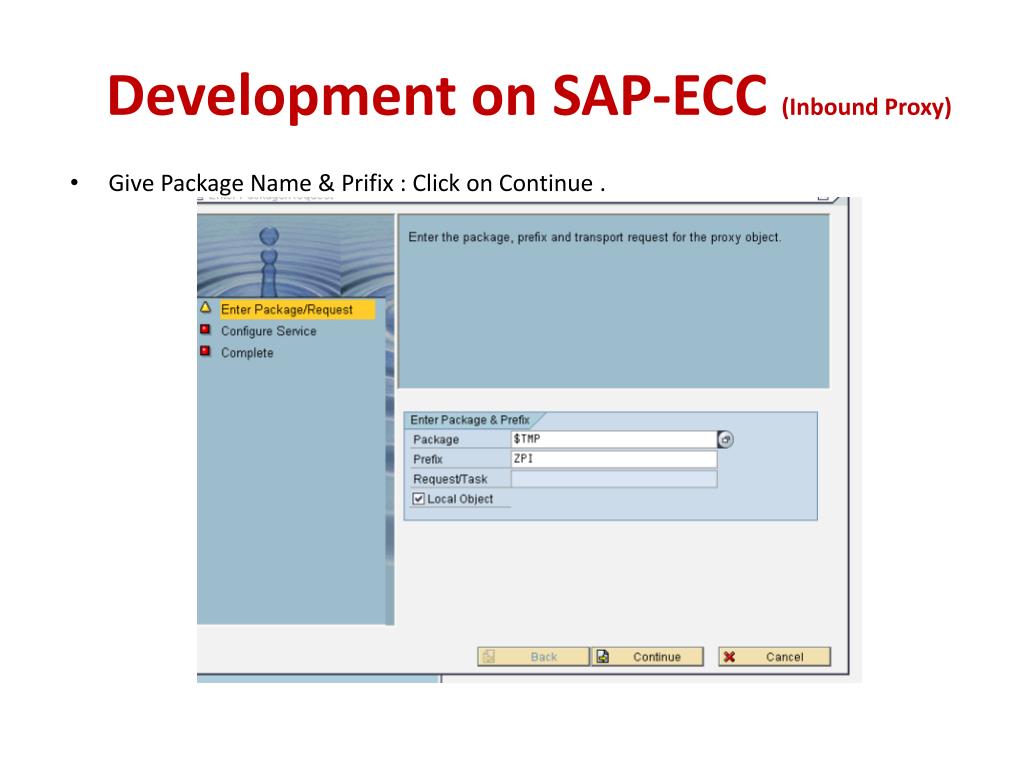Click into the Package input field

tap(613, 440)
